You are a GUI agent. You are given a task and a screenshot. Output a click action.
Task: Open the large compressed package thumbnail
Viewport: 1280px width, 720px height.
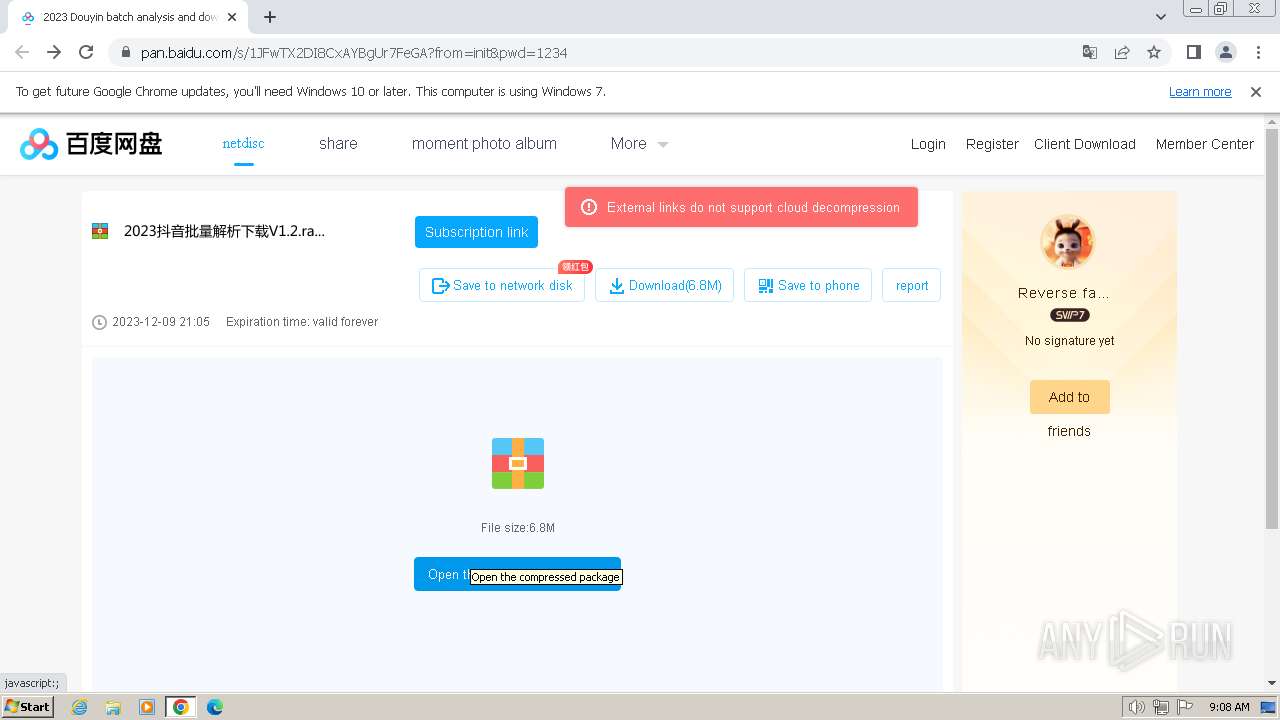pos(518,463)
